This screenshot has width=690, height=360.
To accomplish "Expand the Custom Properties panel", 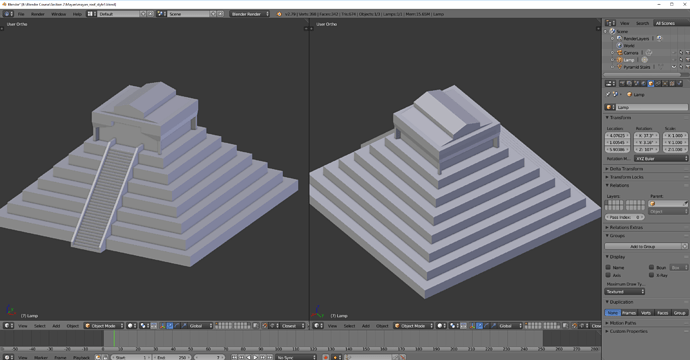I will (627, 331).
